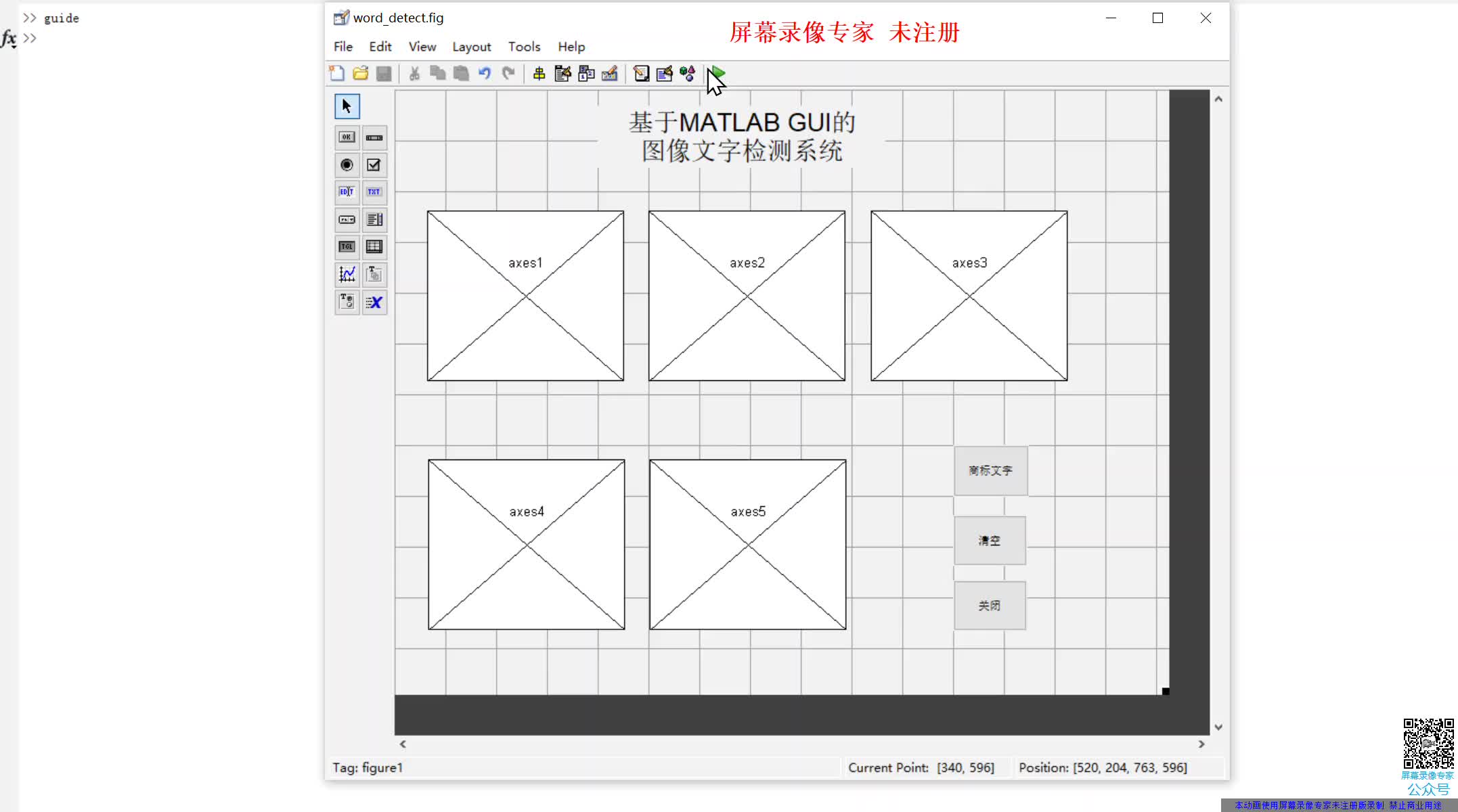Open the Tools menu
The width and height of the screenshot is (1458, 812).
(524, 46)
